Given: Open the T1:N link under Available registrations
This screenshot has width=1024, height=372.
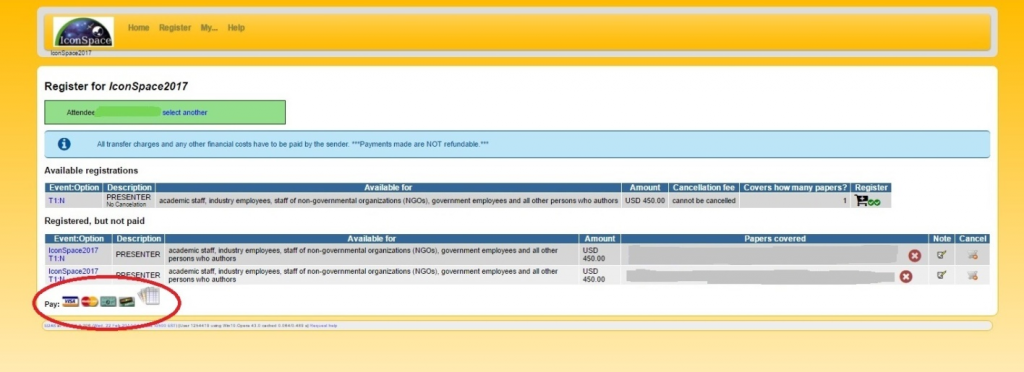Looking at the screenshot, I should pyautogui.click(x=58, y=201).
